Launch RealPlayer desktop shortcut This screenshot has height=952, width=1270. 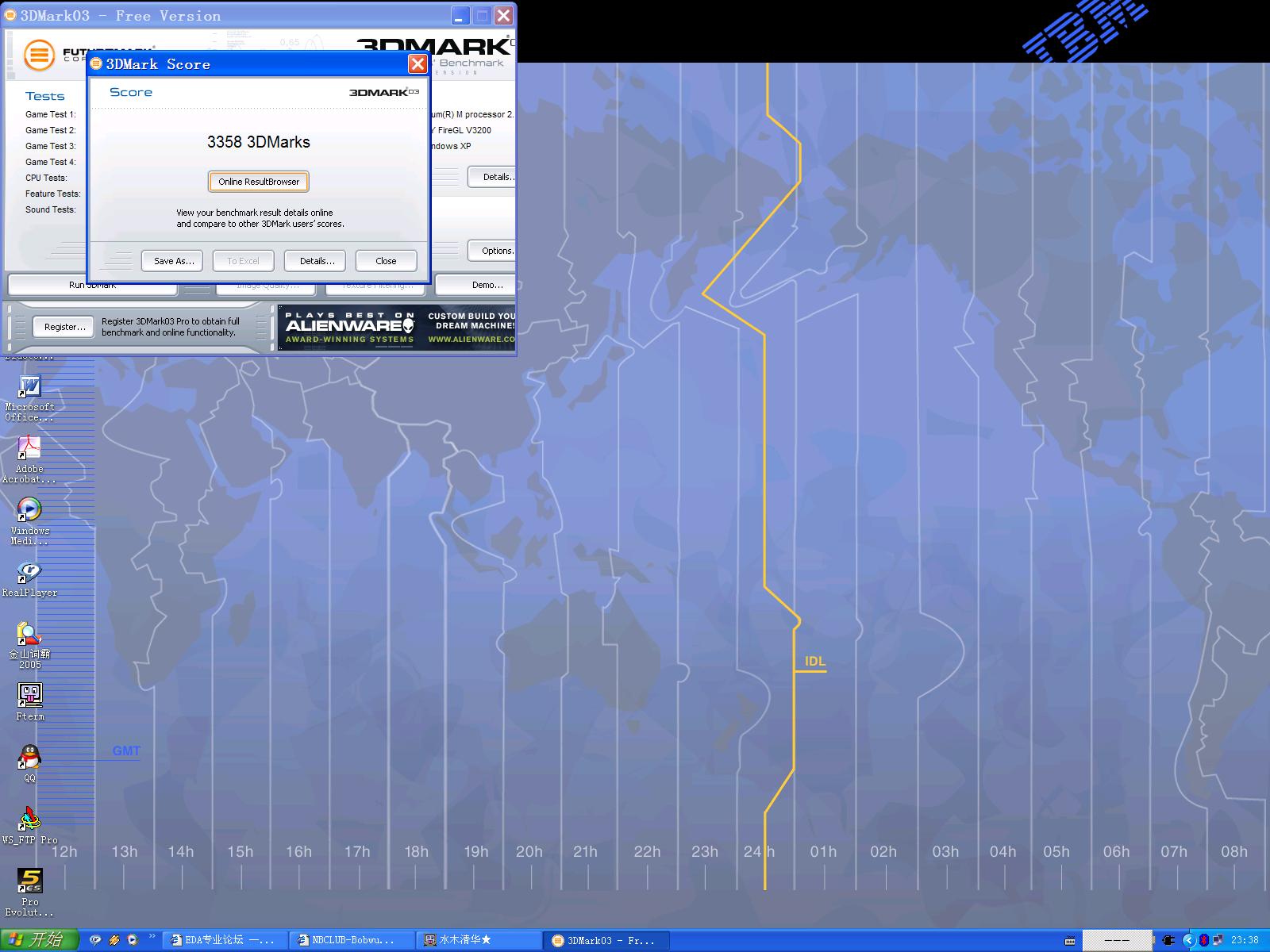(x=29, y=572)
